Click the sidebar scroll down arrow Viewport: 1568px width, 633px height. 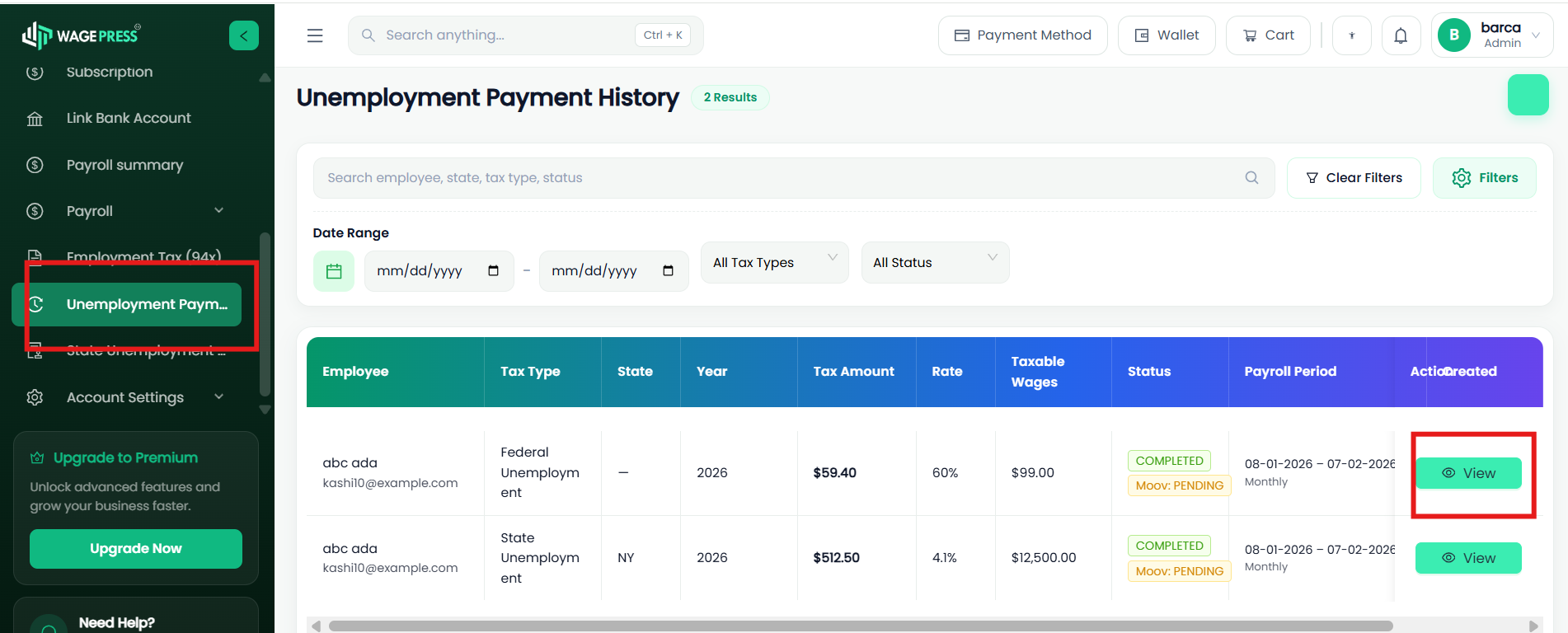[265, 409]
